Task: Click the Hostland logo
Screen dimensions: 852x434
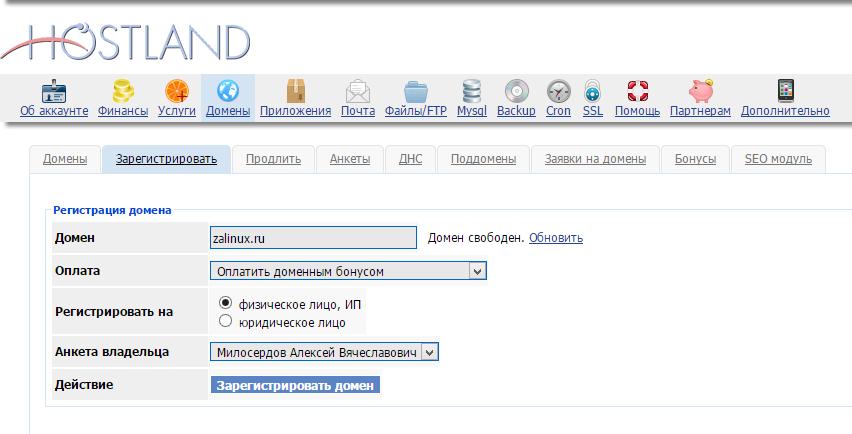Action: tap(126, 42)
